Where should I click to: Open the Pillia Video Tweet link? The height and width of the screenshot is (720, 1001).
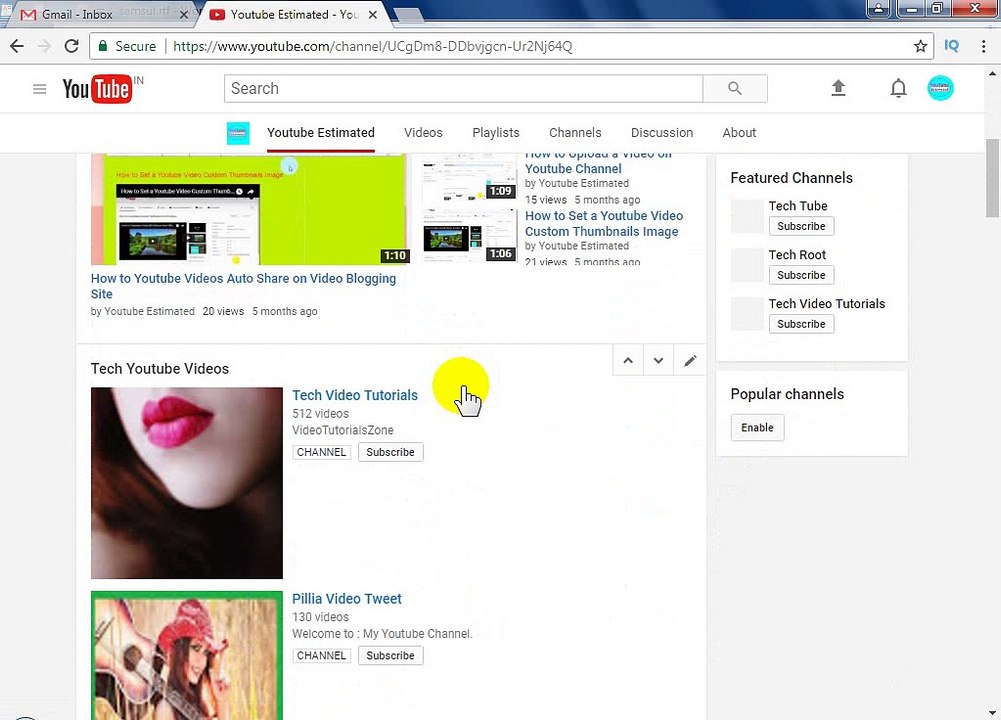pyautogui.click(x=347, y=599)
